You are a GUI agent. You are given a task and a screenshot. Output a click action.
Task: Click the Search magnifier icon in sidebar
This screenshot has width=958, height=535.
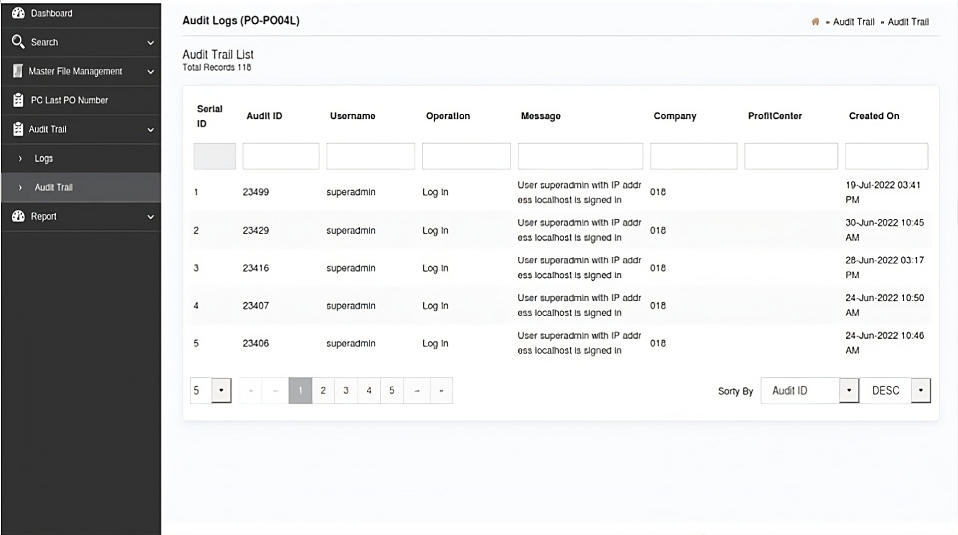point(17,42)
